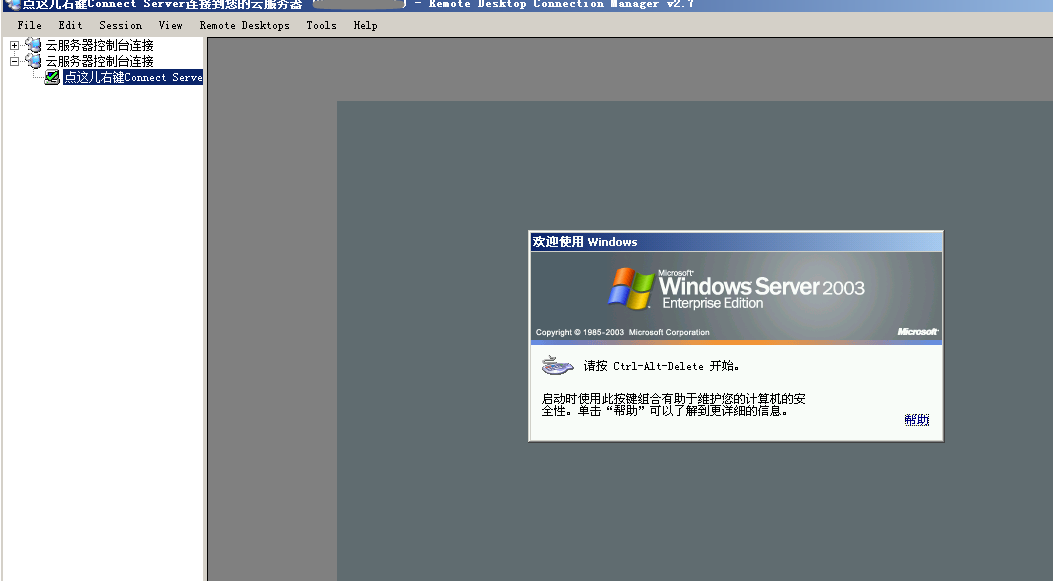
Task: Expand the collapsed 云服务器控制台连接 group via plus box
Action: 14,46
